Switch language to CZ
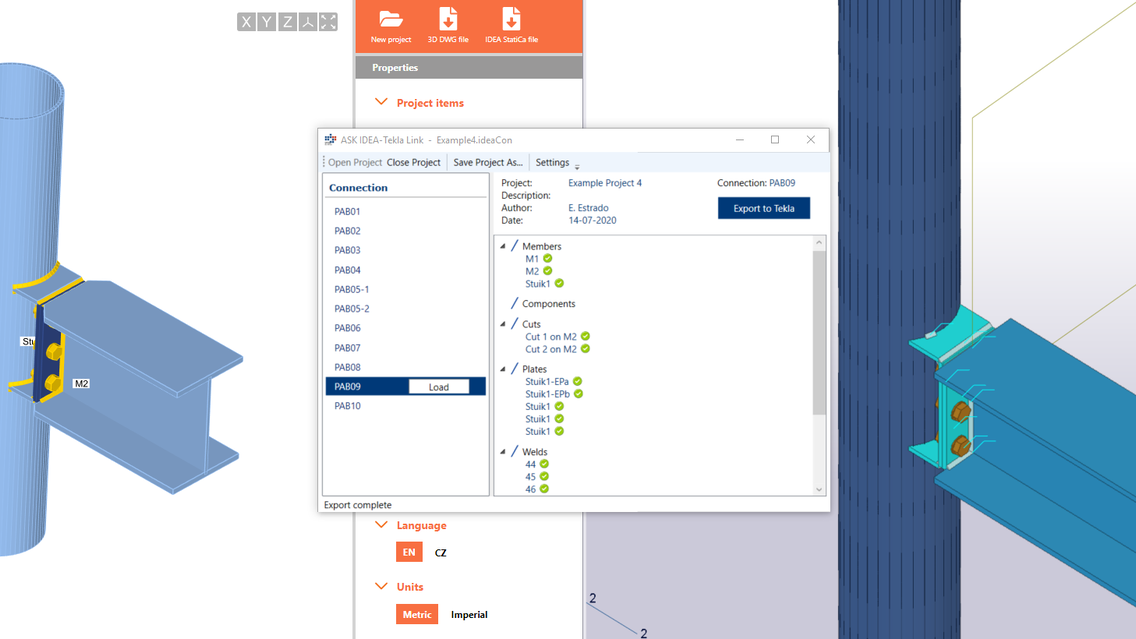Viewport: 1136px width, 639px height. pos(440,553)
